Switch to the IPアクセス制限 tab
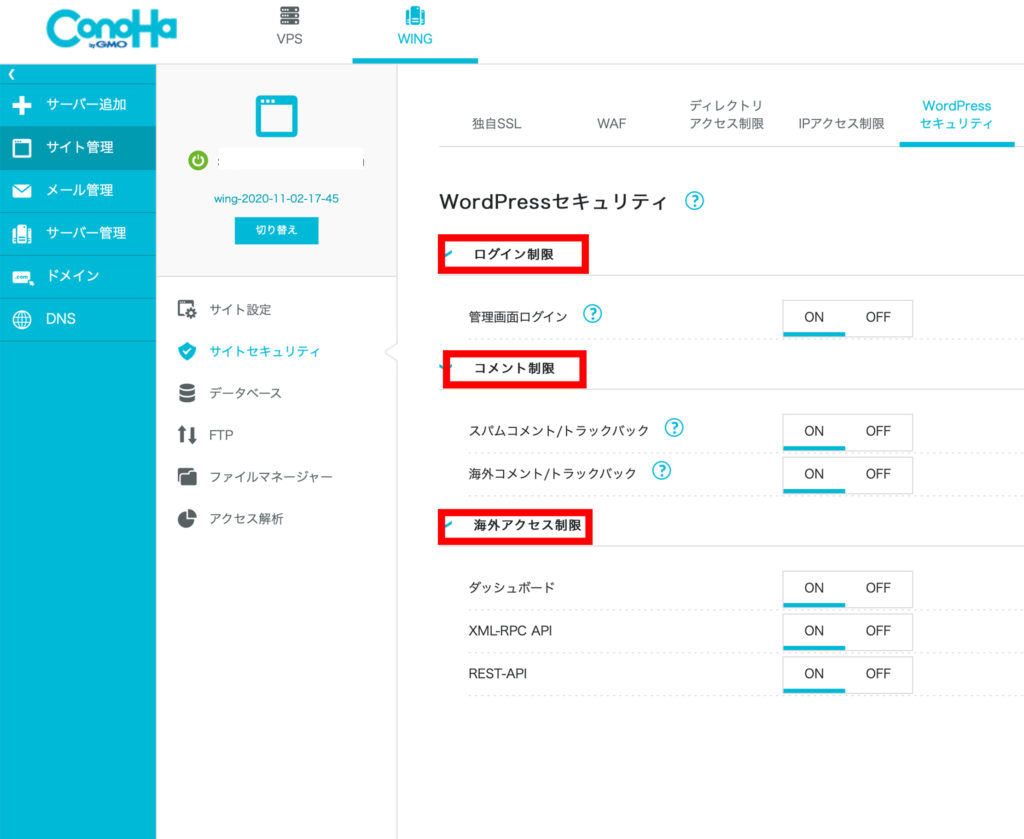The width and height of the screenshot is (1024, 839). point(841,123)
